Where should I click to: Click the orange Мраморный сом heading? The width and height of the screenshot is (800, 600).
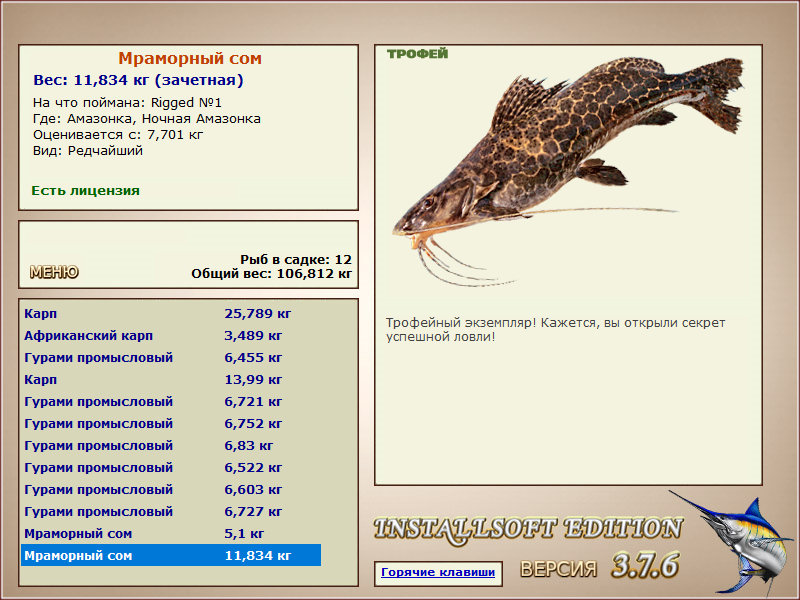(x=190, y=58)
